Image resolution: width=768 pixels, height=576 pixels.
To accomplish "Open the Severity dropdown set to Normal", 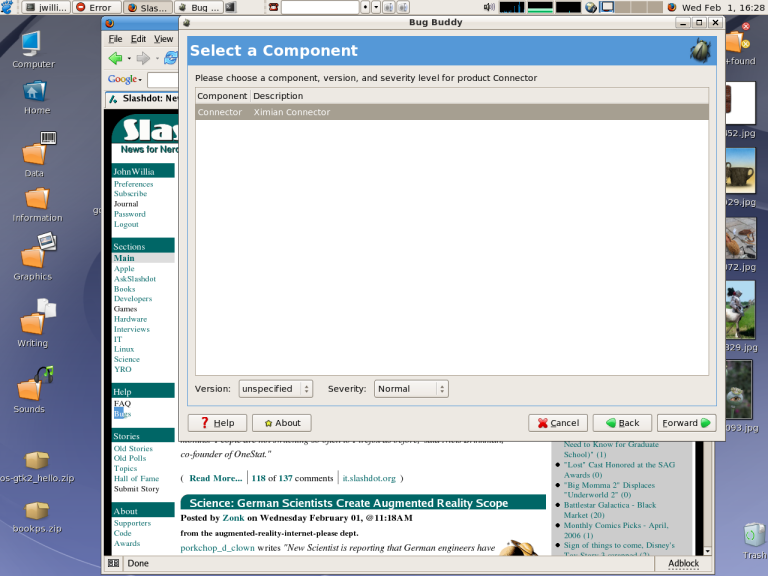I will pyautogui.click(x=411, y=389).
